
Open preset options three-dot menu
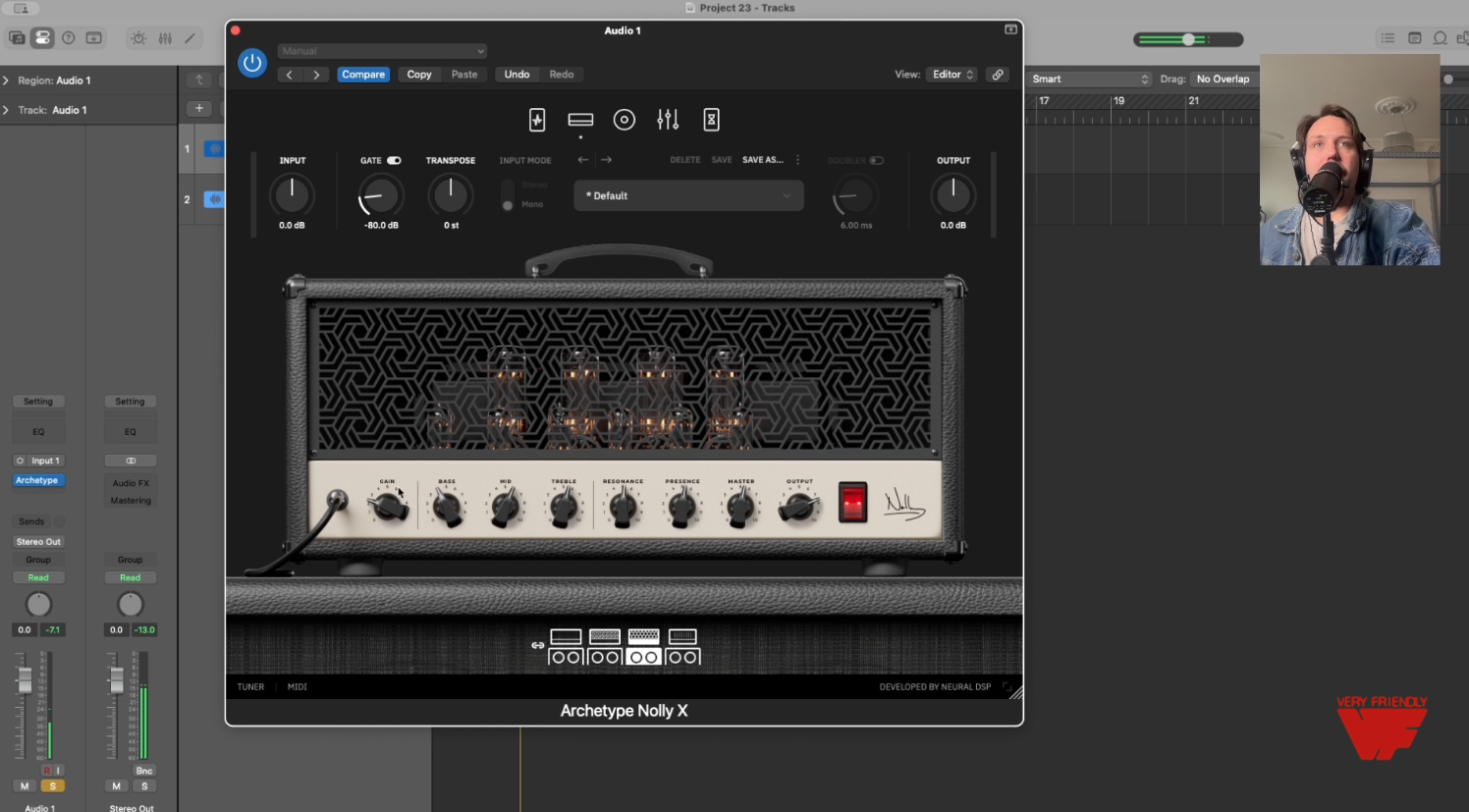[797, 159]
